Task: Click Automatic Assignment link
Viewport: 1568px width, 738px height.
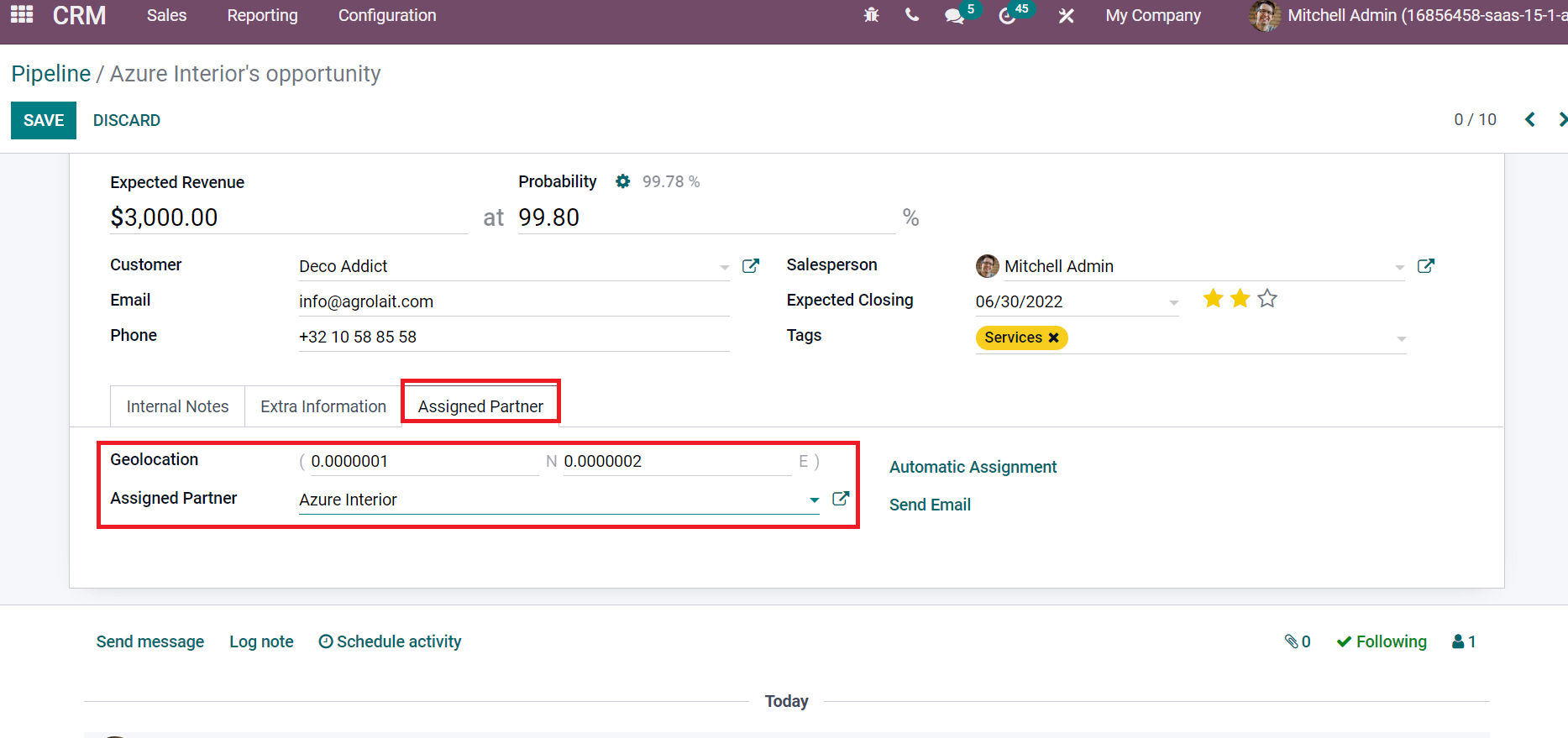Action: (973, 467)
